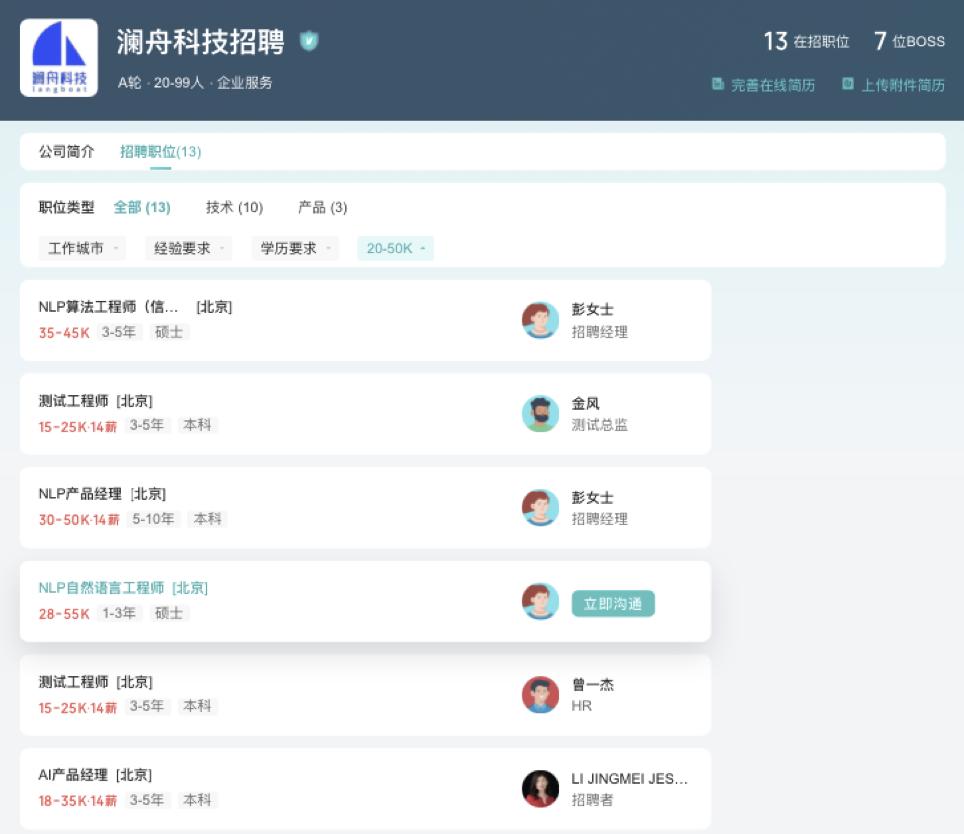Open 测试工程师 listing by 金风
The image size is (964, 834).
(365, 414)
